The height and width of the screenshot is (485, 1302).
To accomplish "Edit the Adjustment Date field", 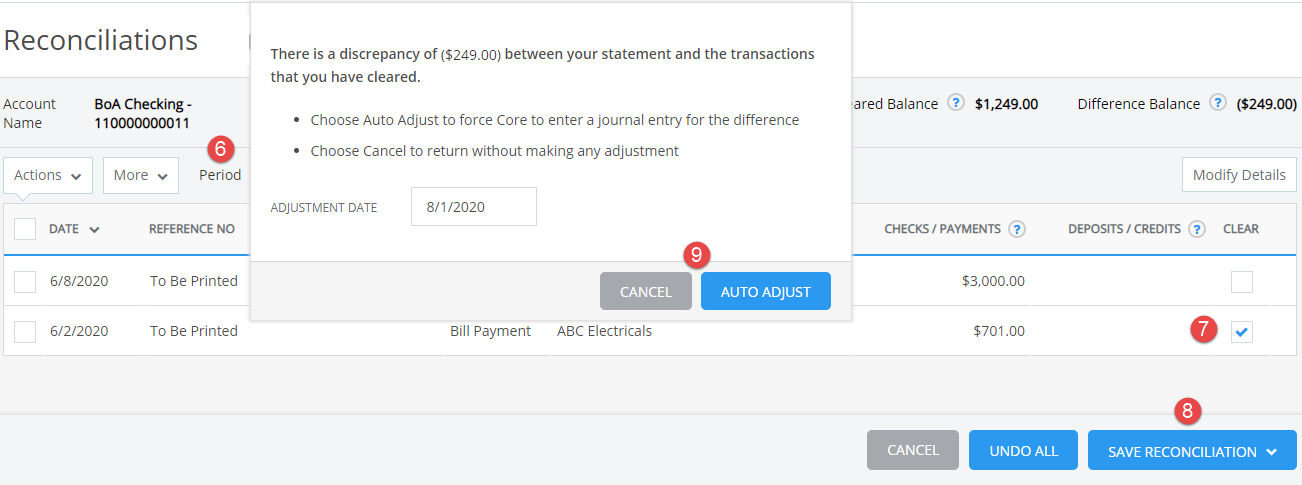I will click(x=474, y=207).
